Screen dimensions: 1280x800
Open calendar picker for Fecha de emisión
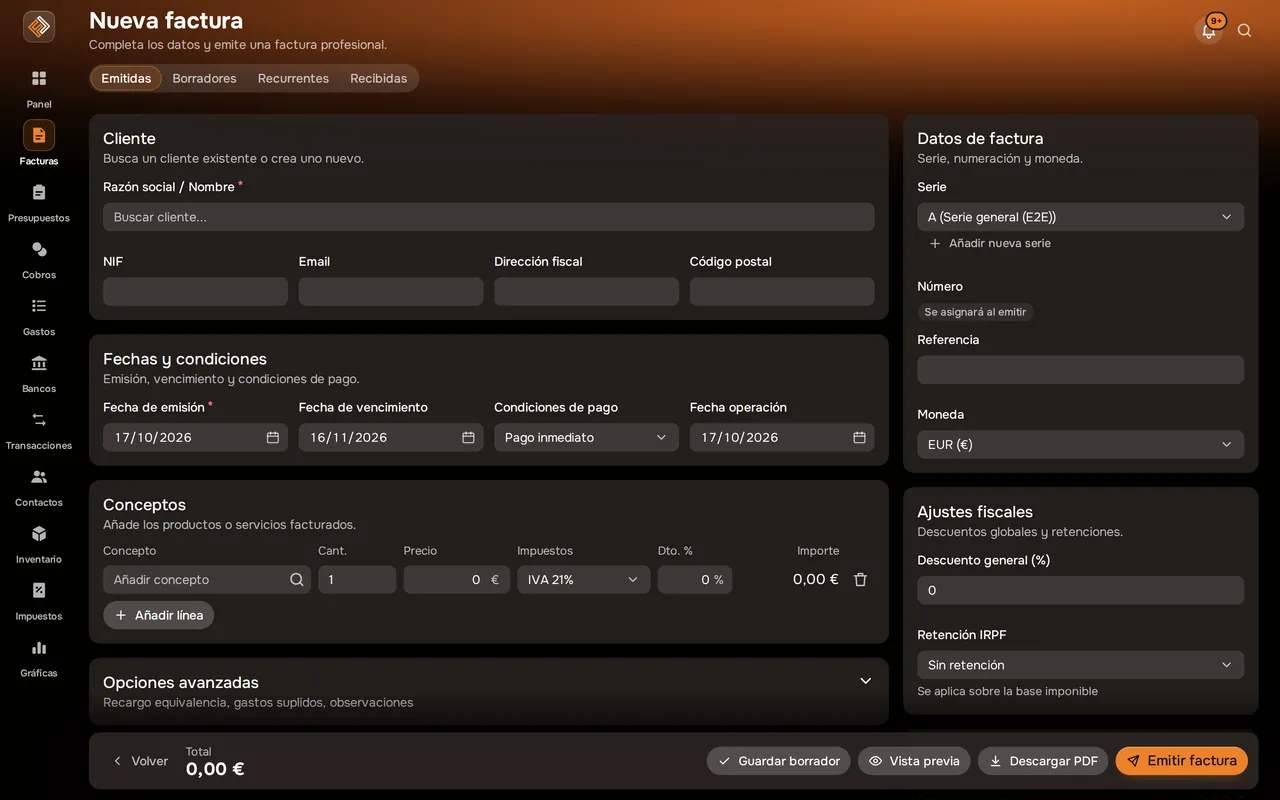273,438
